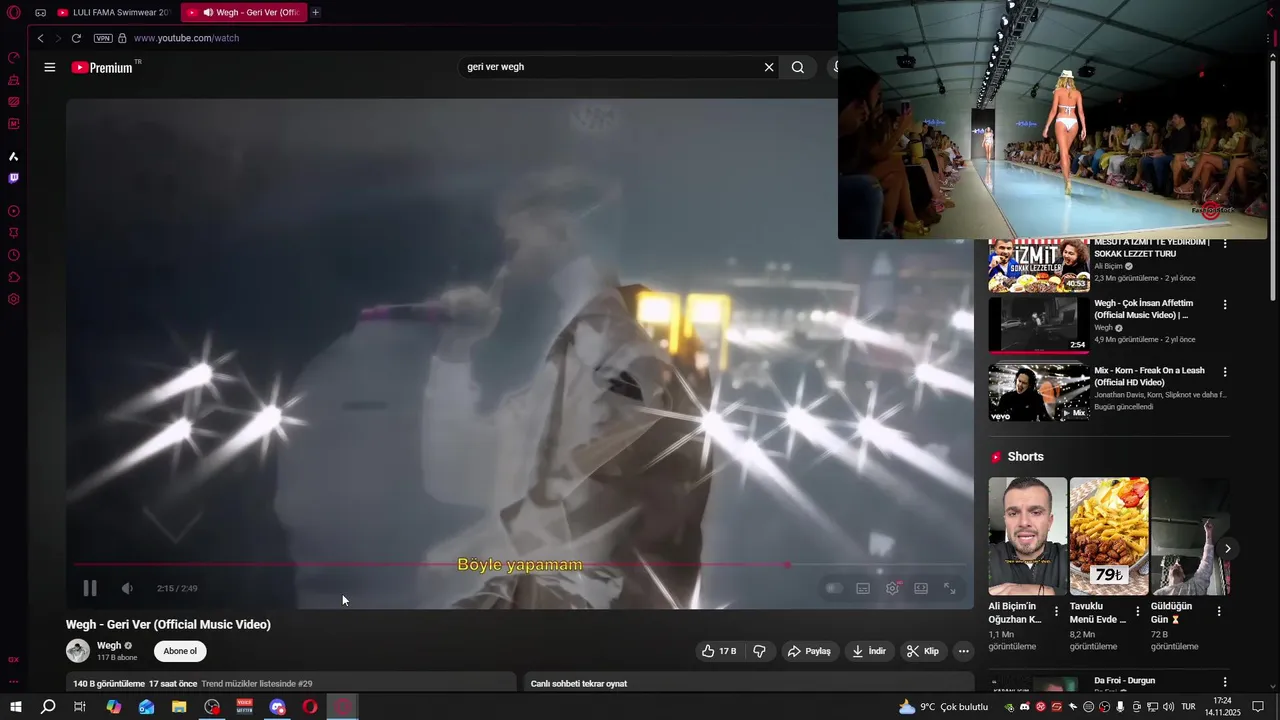Switch to theater mode player icon

pos(921,588)
